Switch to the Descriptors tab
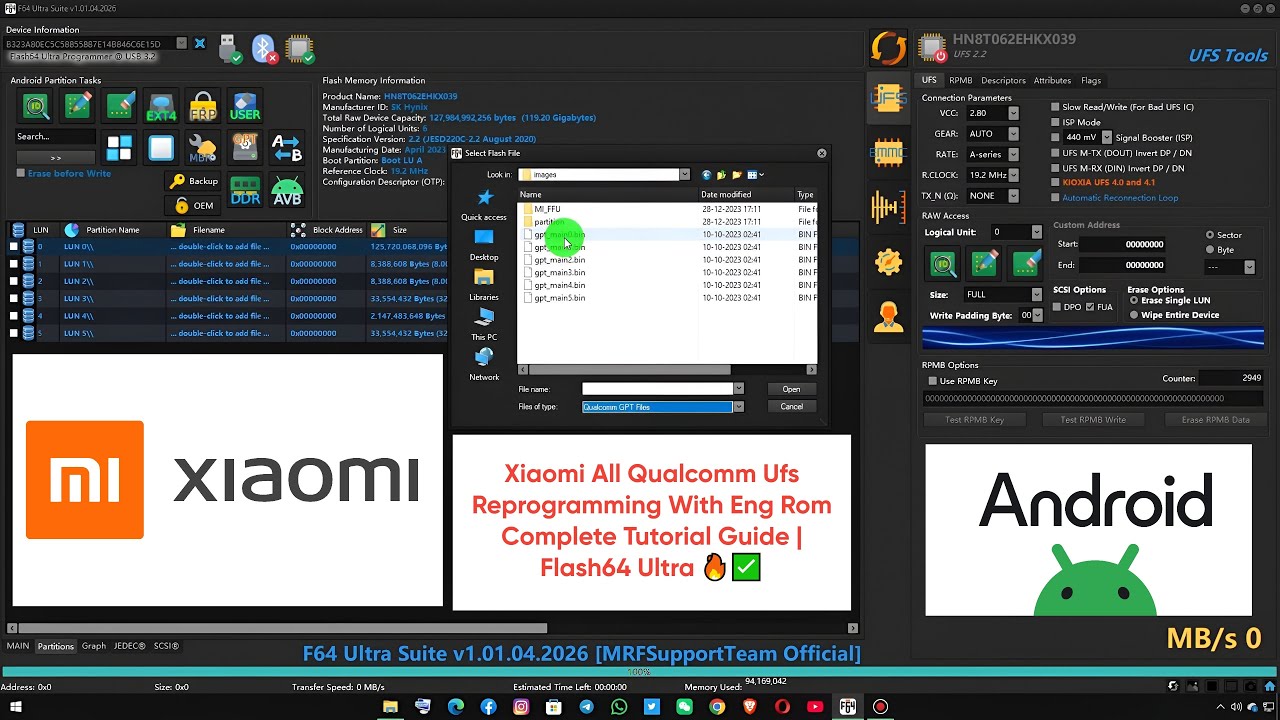The image size is (1280, 720). (x=1003, y=80)
